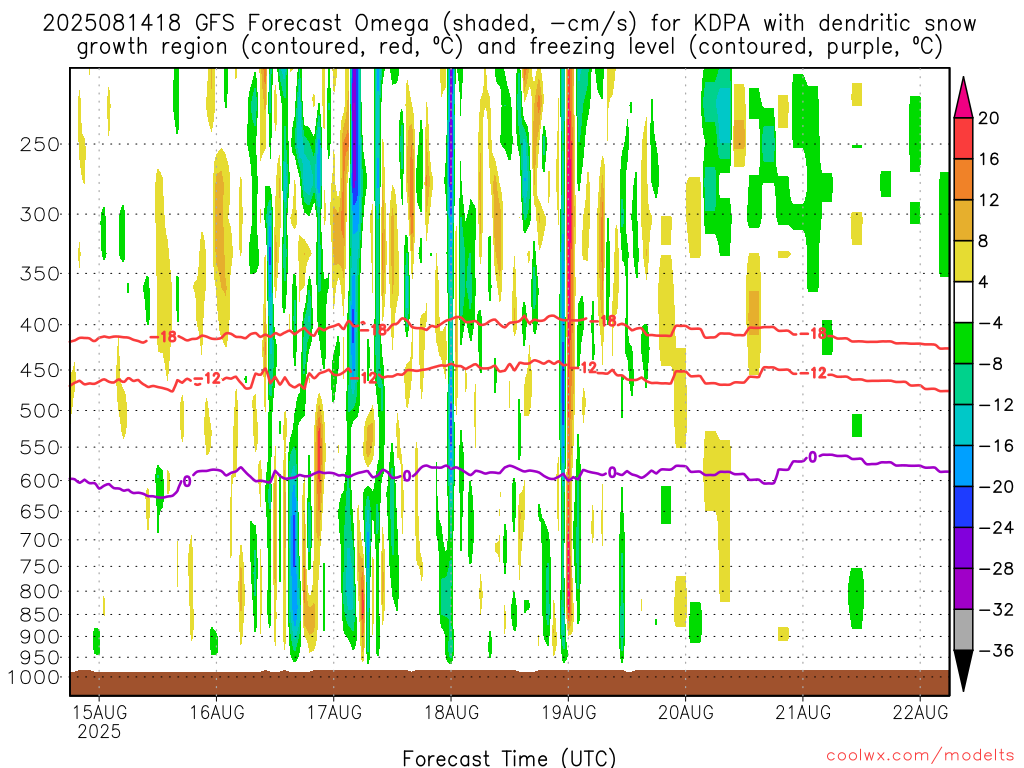
Task: Select the 21AUG date label
Action: click(803, 712)
